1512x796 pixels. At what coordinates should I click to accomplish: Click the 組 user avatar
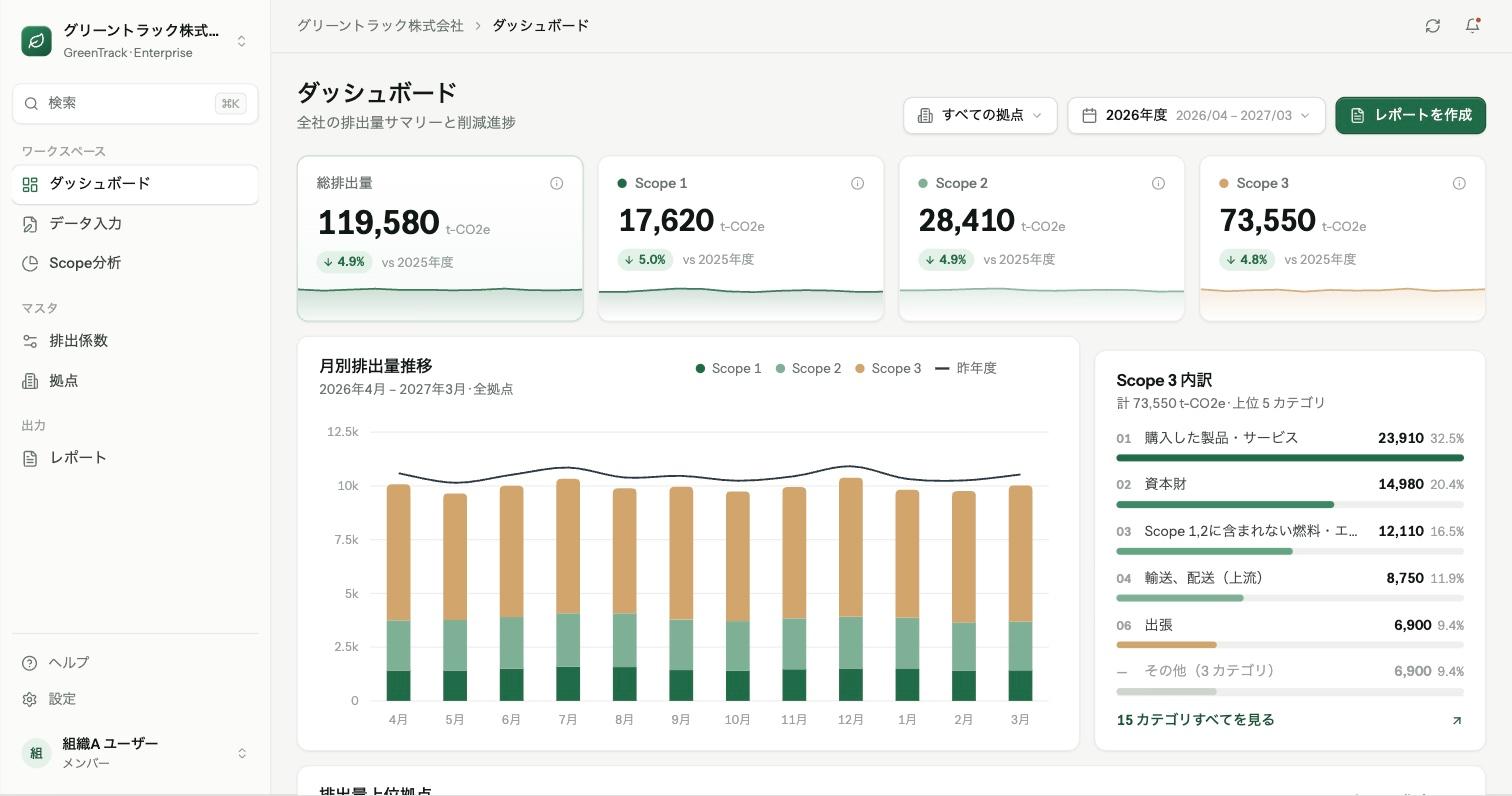click(36, 753)
